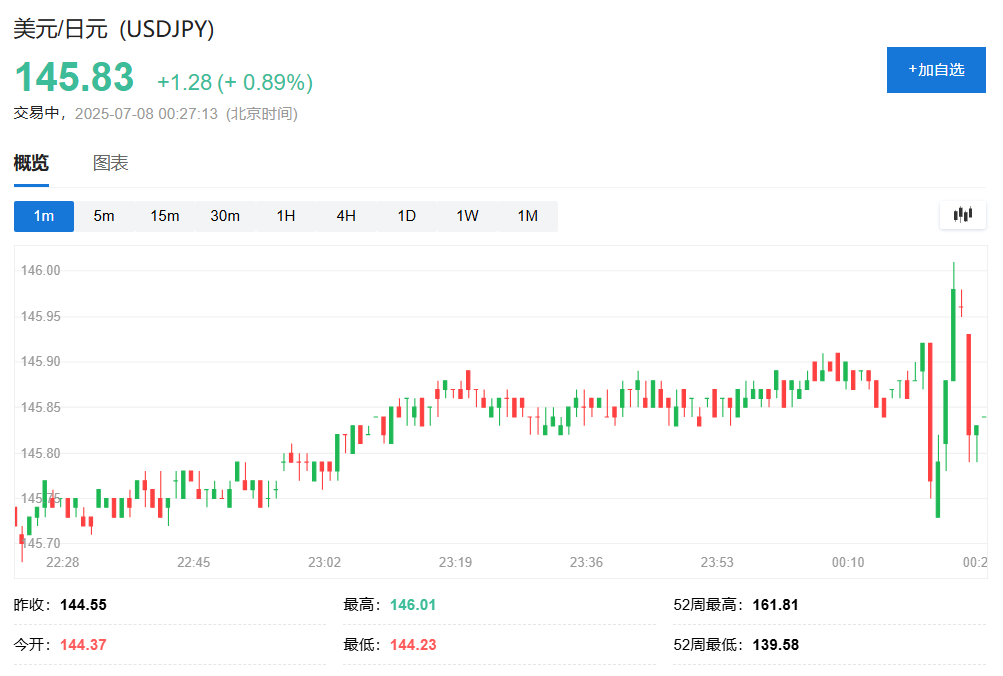Switch to the 概览 tab
1003x676 pixels.
click(31, 163)
